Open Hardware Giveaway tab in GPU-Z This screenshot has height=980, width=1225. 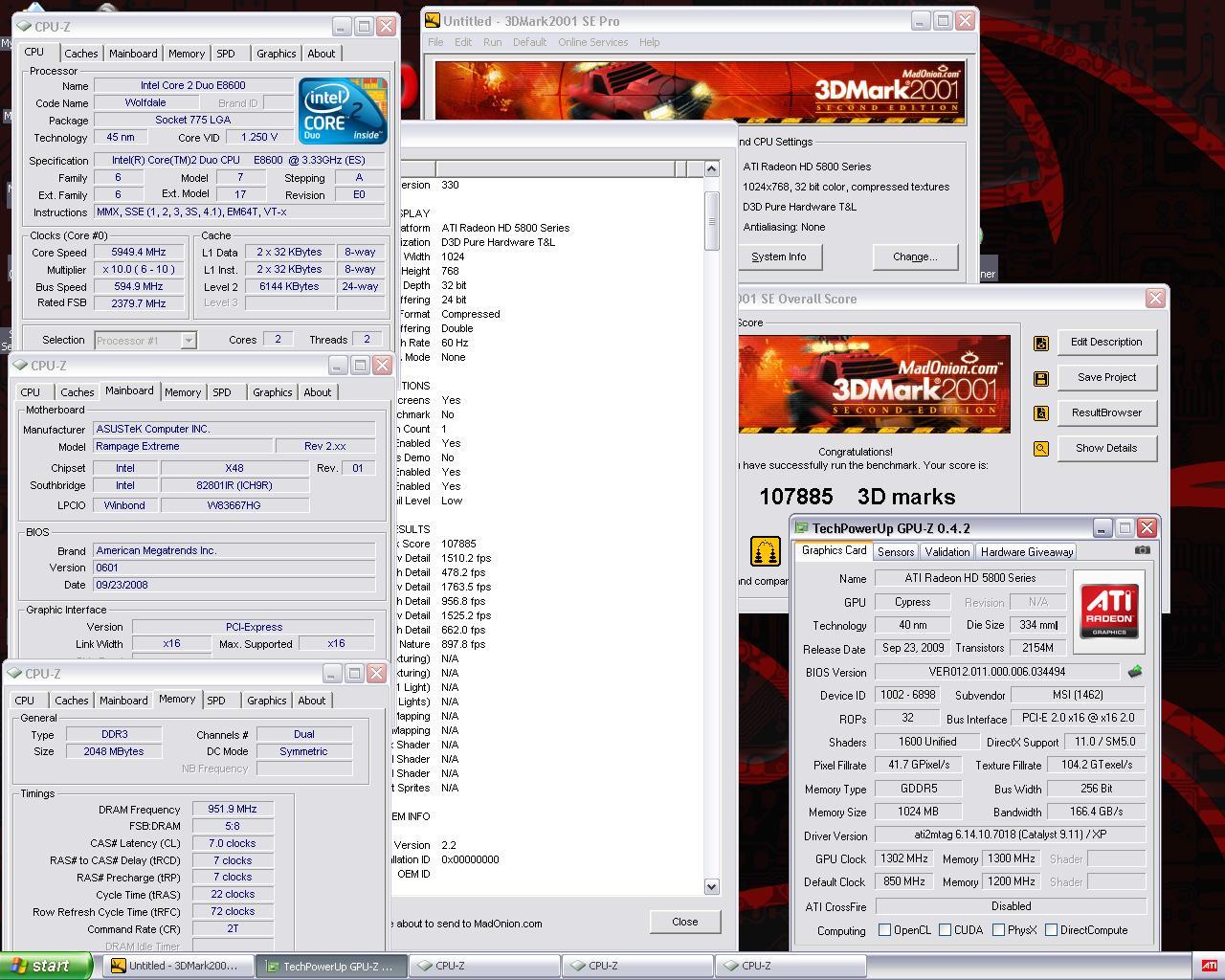[x=1027, y=552]
